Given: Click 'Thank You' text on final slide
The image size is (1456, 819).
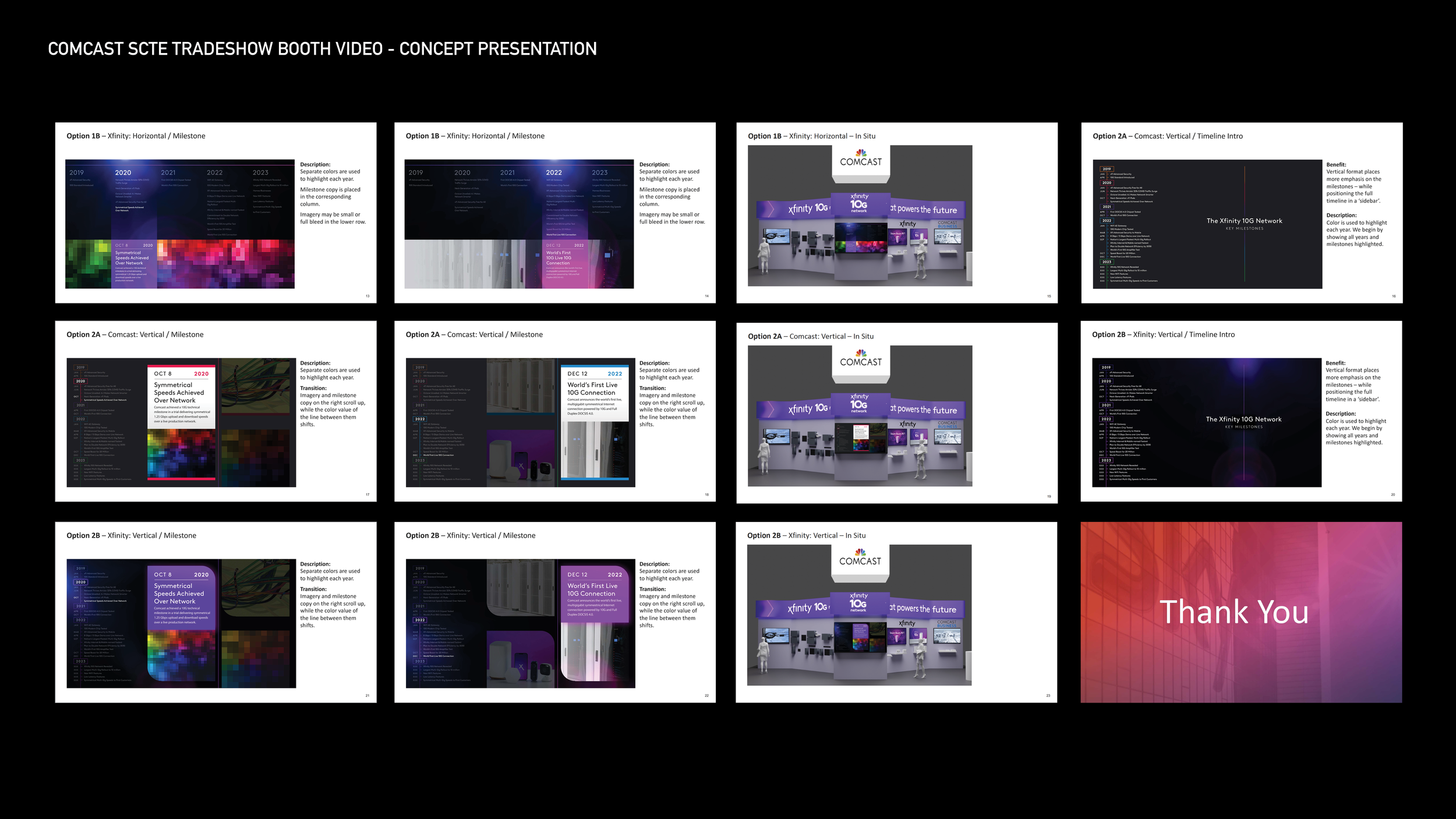Looking at the screenshot, I should click(1234, 612).
